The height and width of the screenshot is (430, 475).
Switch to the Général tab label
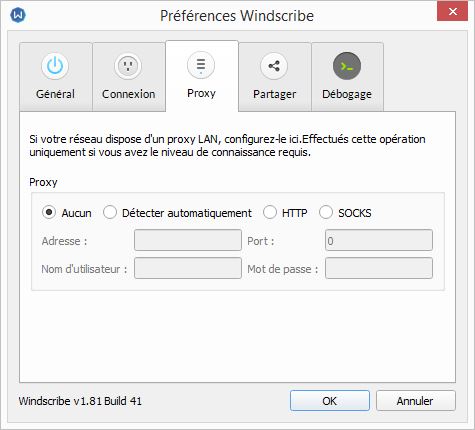coord(55,94)
